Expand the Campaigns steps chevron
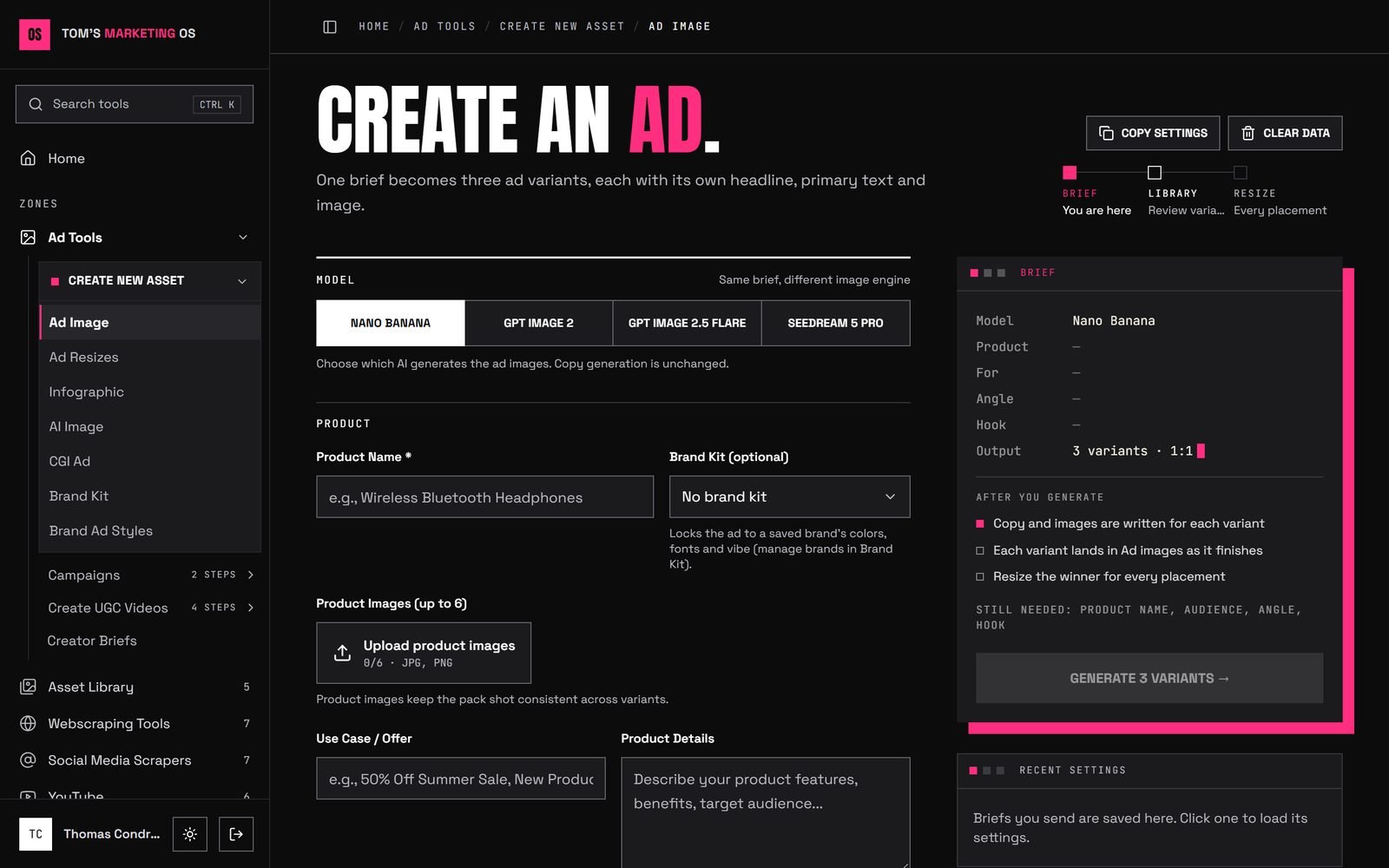Screen dimensions: 1389x868 click(x=251, y=575)
